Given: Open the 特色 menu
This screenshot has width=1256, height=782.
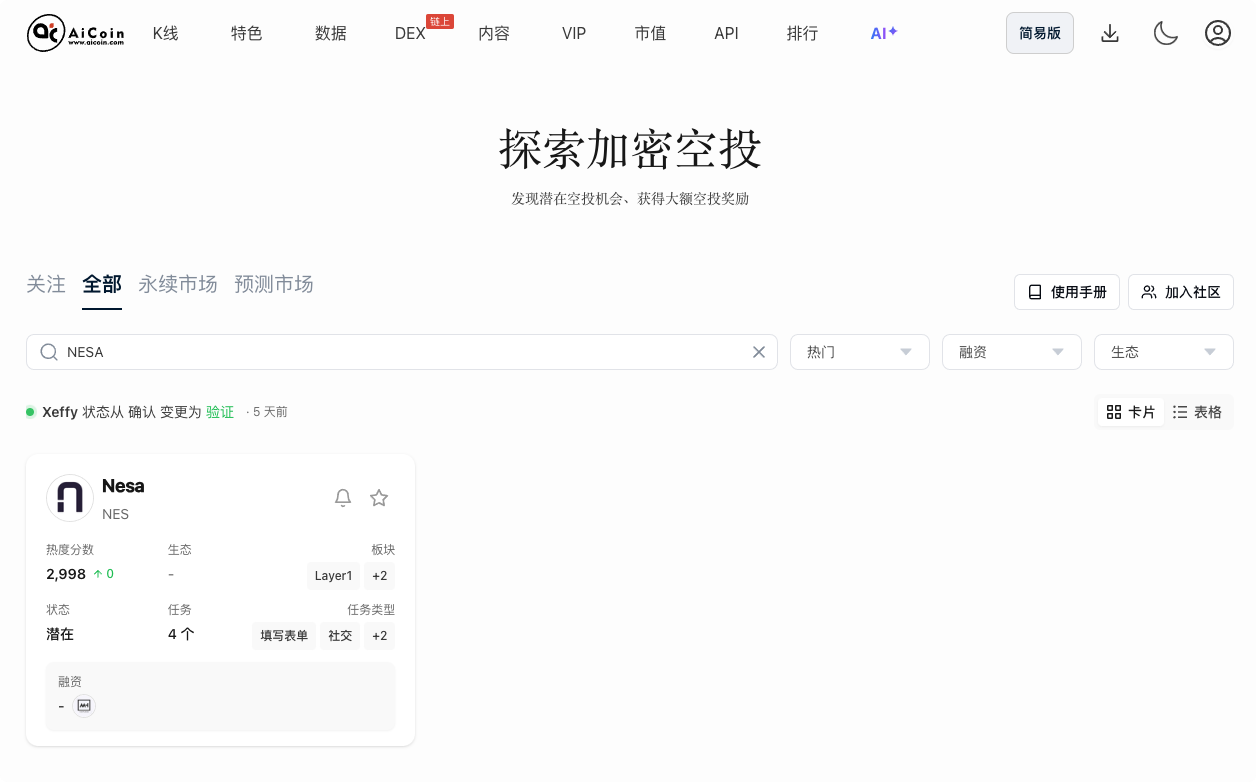Looking at the screenshot, I should click(x=247, y=33).
